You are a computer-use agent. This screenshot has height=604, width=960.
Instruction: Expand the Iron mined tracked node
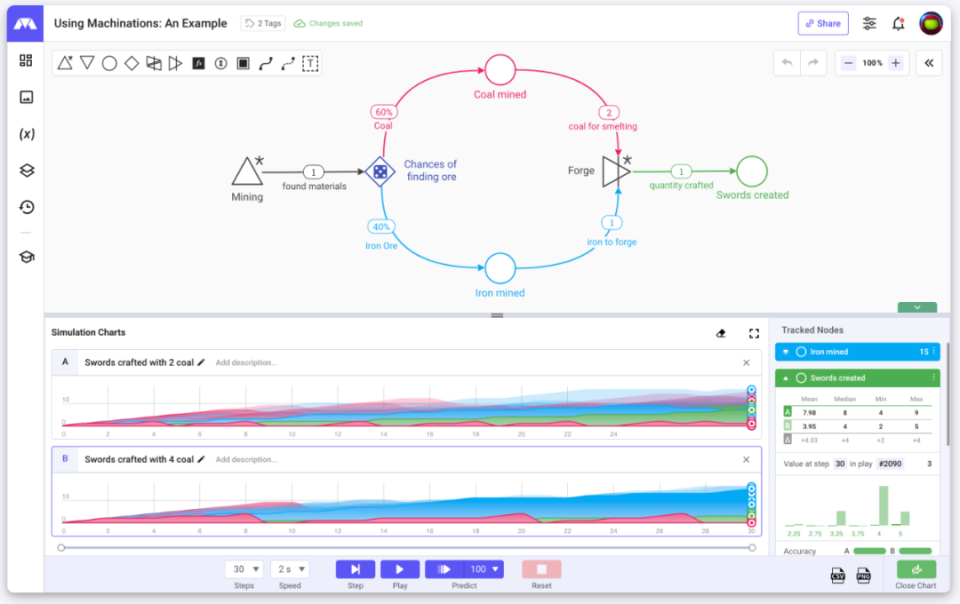786,352
